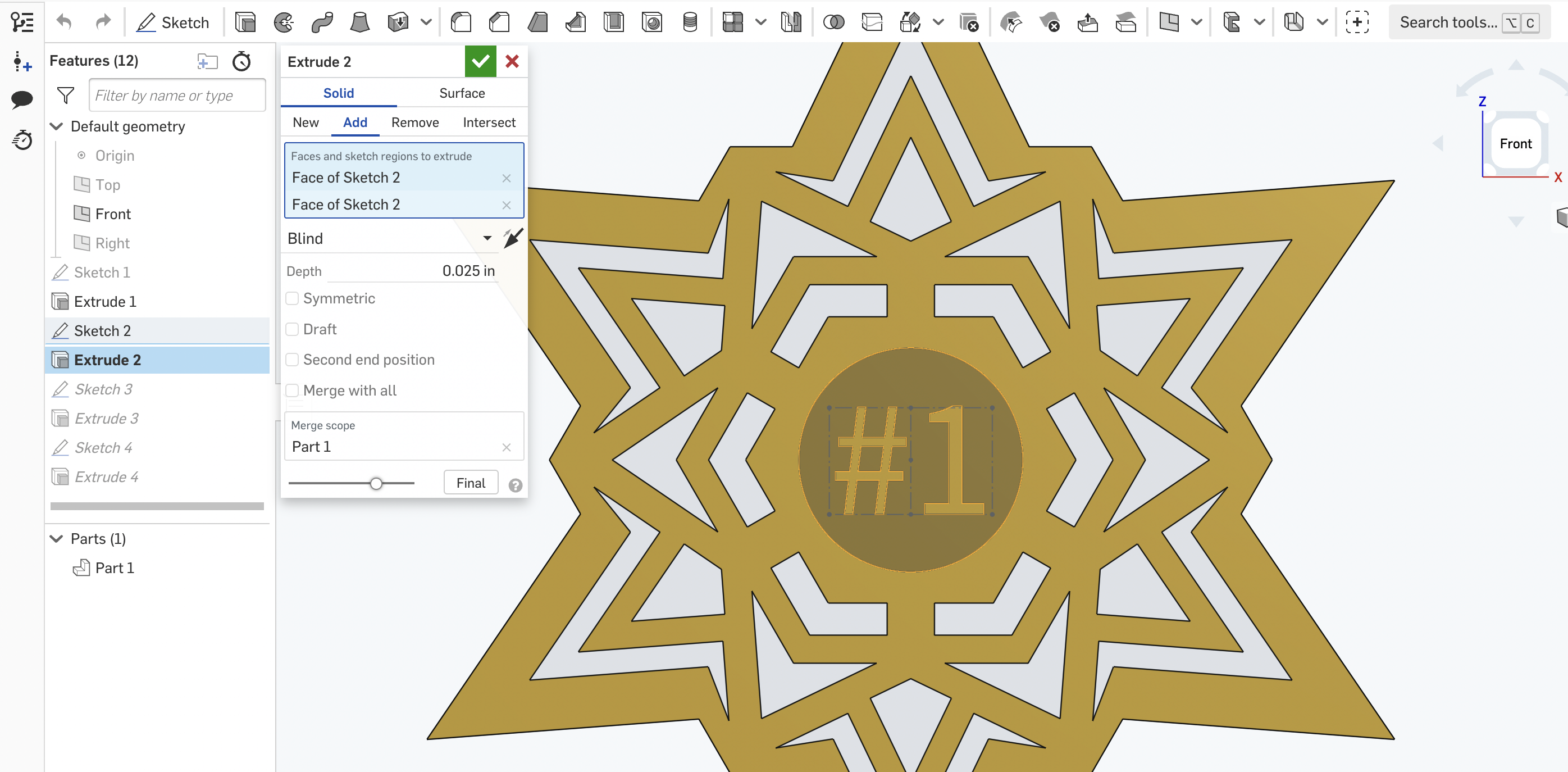The height and width of the screenshot is (772, 1568).
Task: Select the Boolean tool icon
Action: coord(834,22)
